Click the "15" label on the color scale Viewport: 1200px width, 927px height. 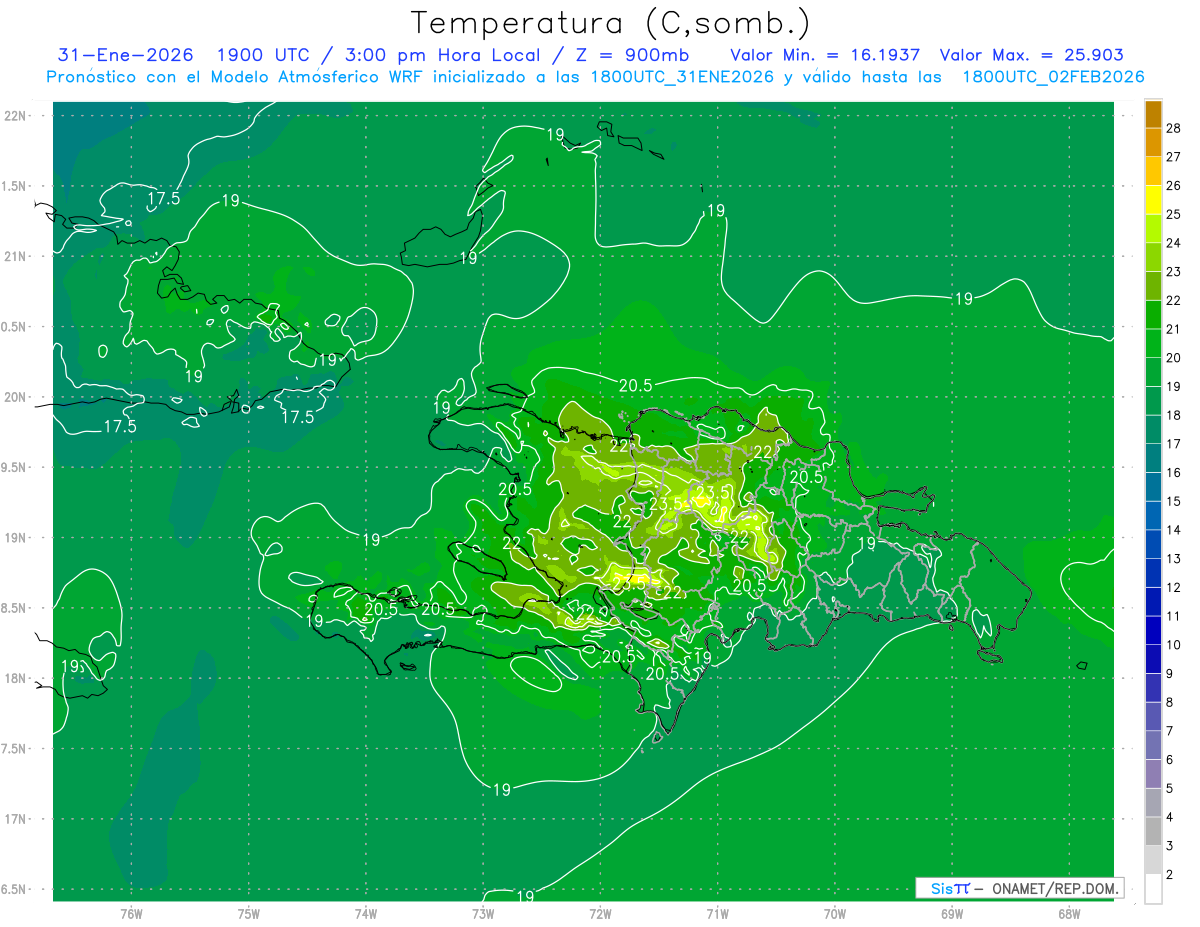[x=1174, y=501]
